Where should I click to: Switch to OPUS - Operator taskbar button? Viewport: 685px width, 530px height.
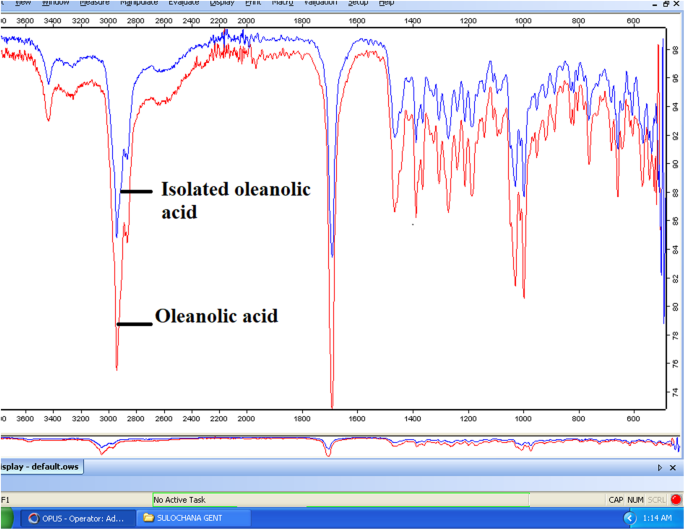[78, 518]
